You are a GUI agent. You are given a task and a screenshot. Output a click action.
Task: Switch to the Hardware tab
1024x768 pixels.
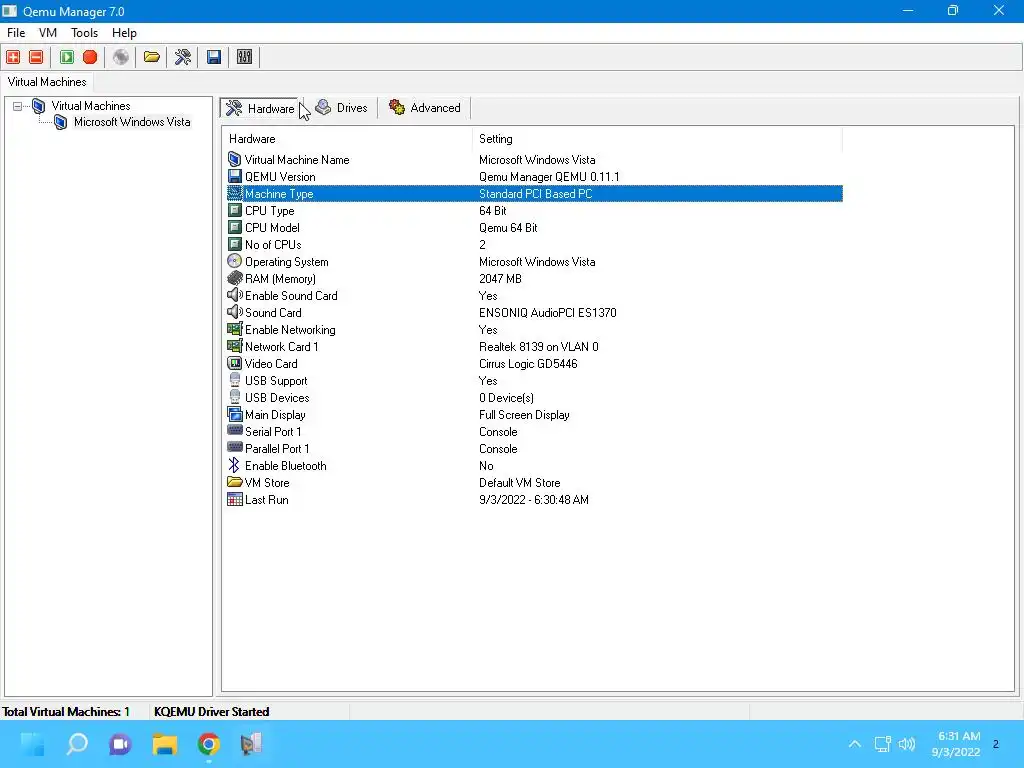[260, 108]
